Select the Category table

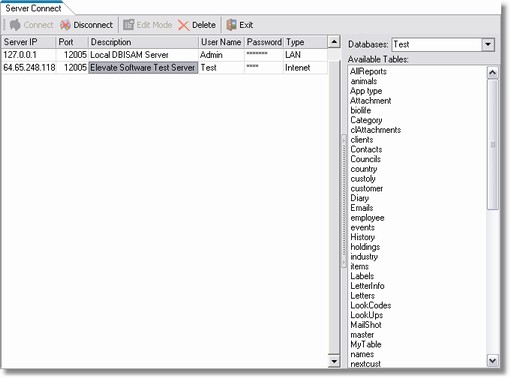pos(366,120)
